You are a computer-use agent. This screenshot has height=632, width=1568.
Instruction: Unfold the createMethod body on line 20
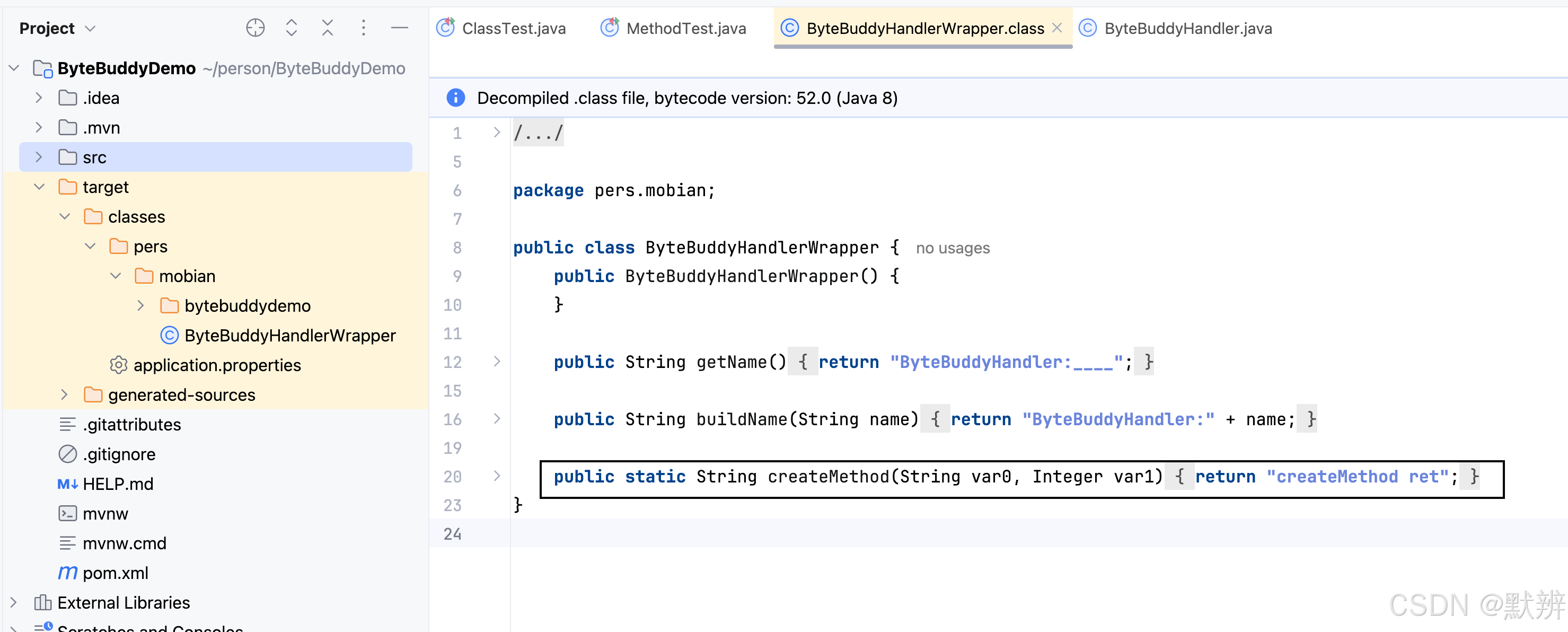point(497,476)
